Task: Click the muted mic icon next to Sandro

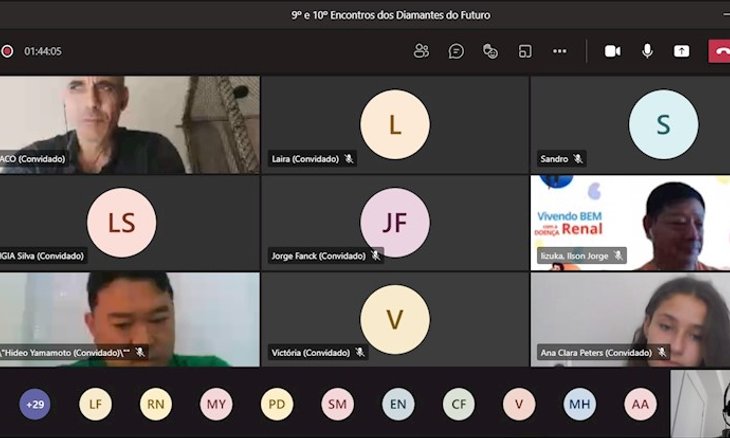Action: (578, 159)
